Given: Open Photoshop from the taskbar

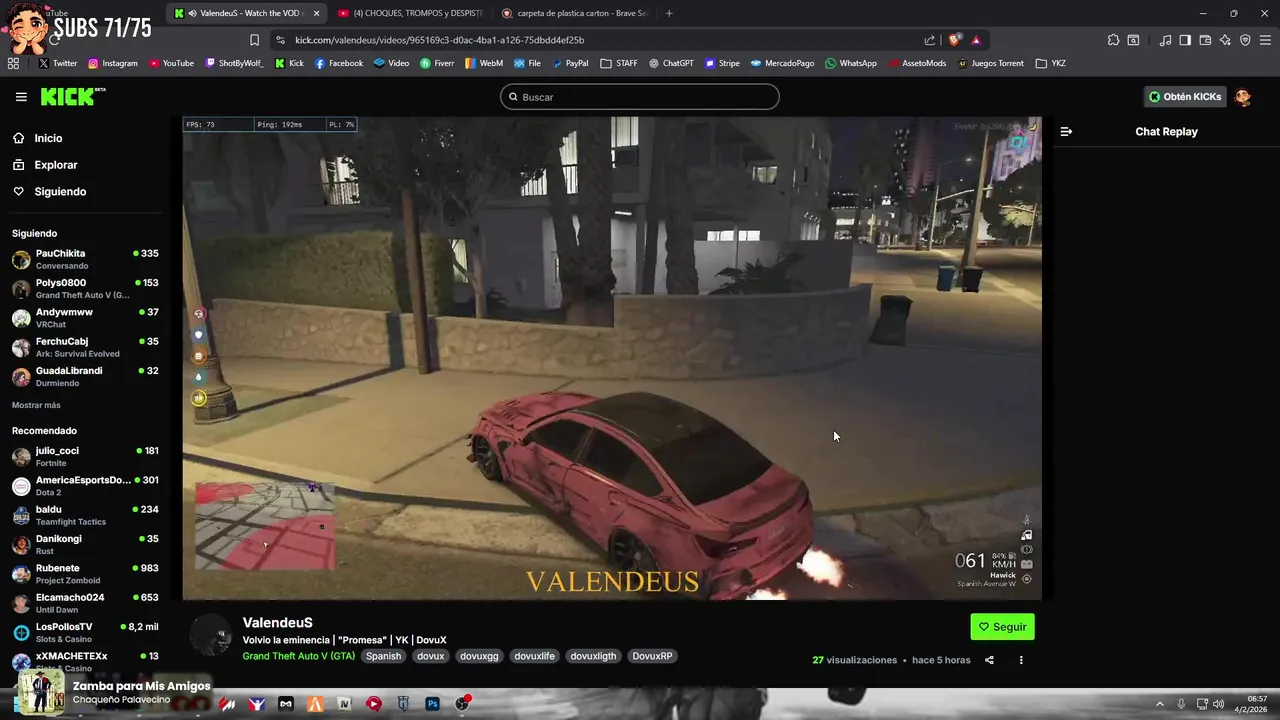Looking at the screenshot, I should [432, 704].
